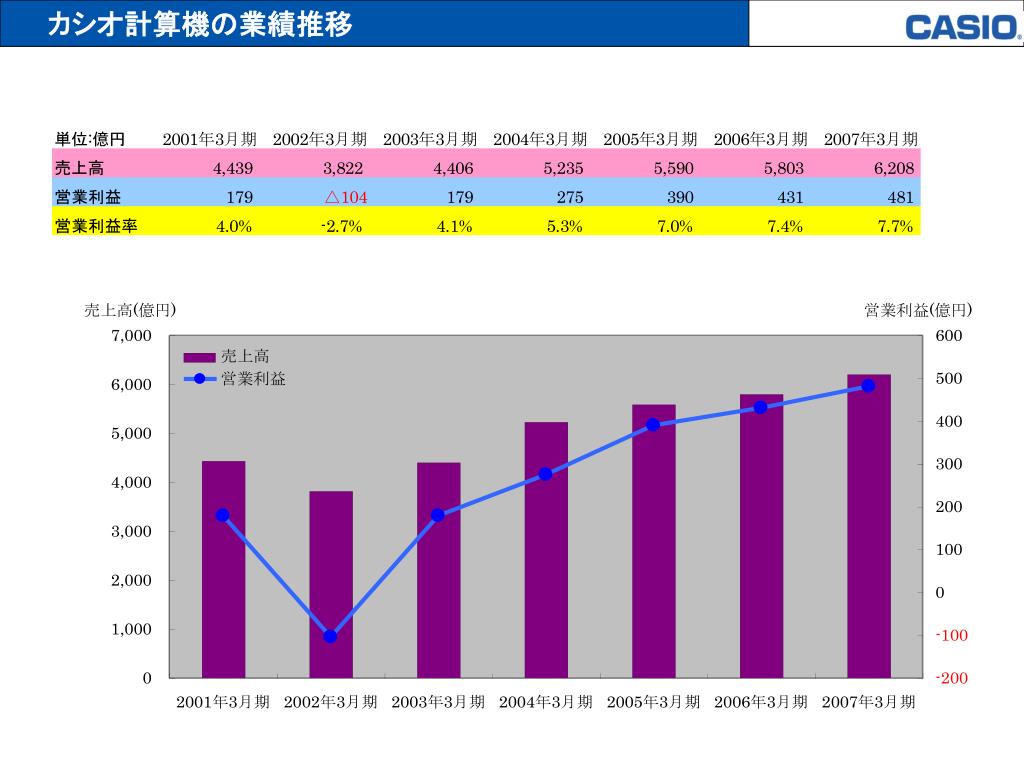Click the 2007年3月期 x-axis label
Screen dimensions: 1024x768
click(869, 702)
